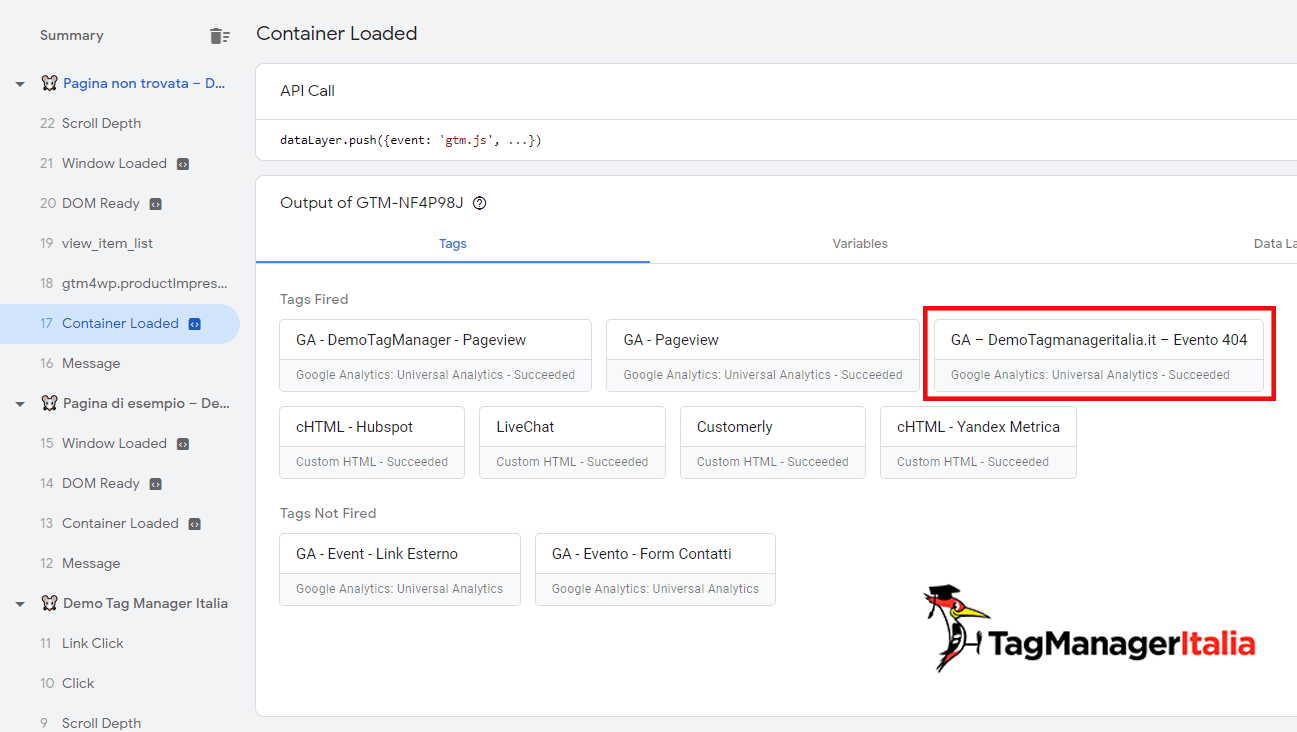
Task: Collapse the Demo Tag Manager Italia group
Action: point(20,604)
